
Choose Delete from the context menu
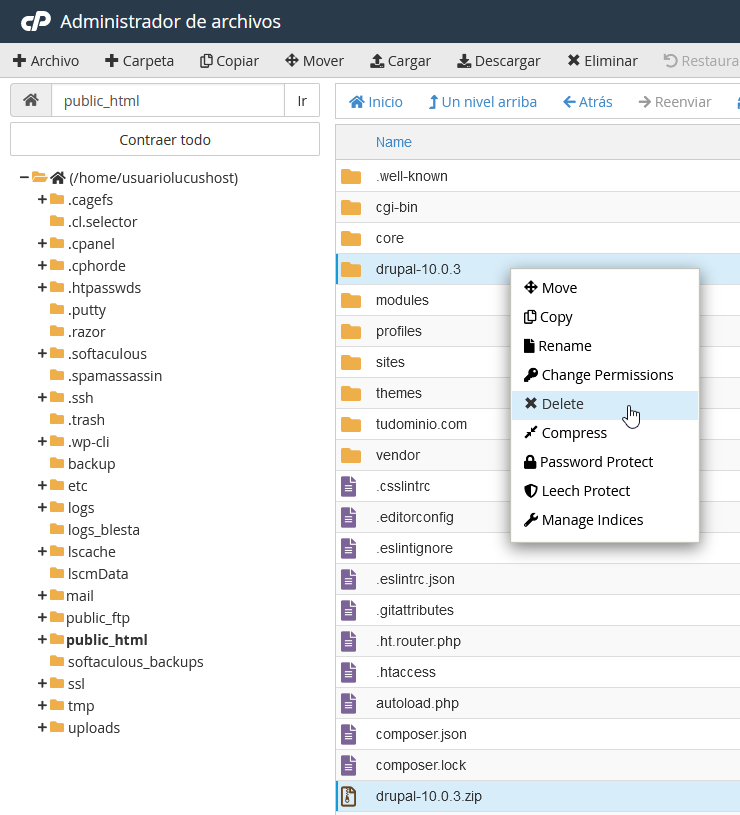click(562, 404)
